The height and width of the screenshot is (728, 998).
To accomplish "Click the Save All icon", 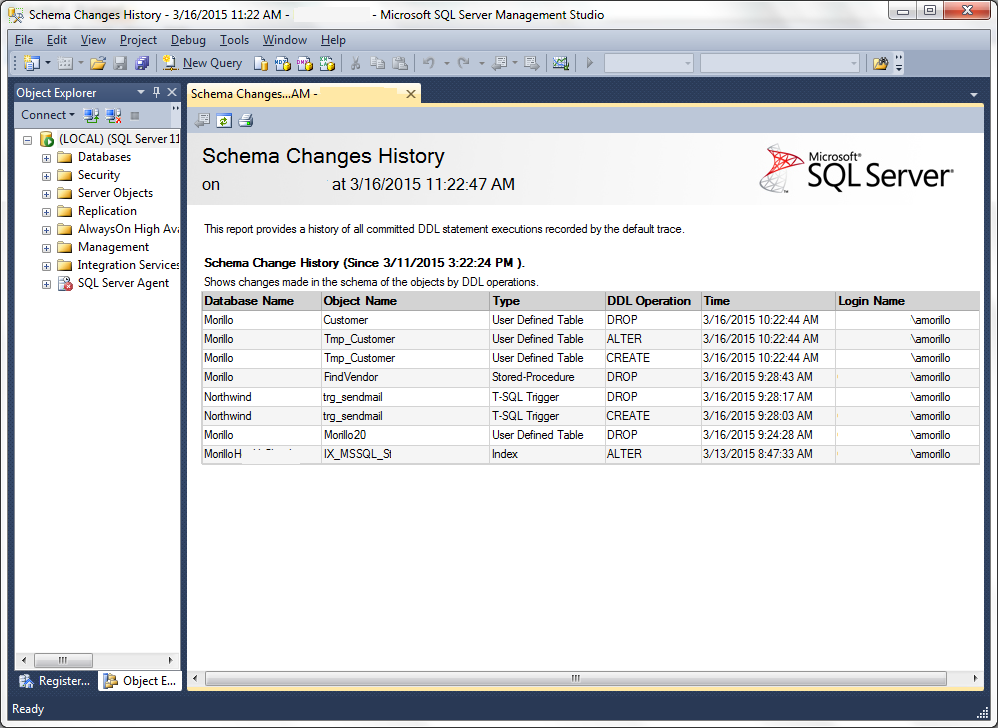I will pyautogui.click(x=142, y=63).
